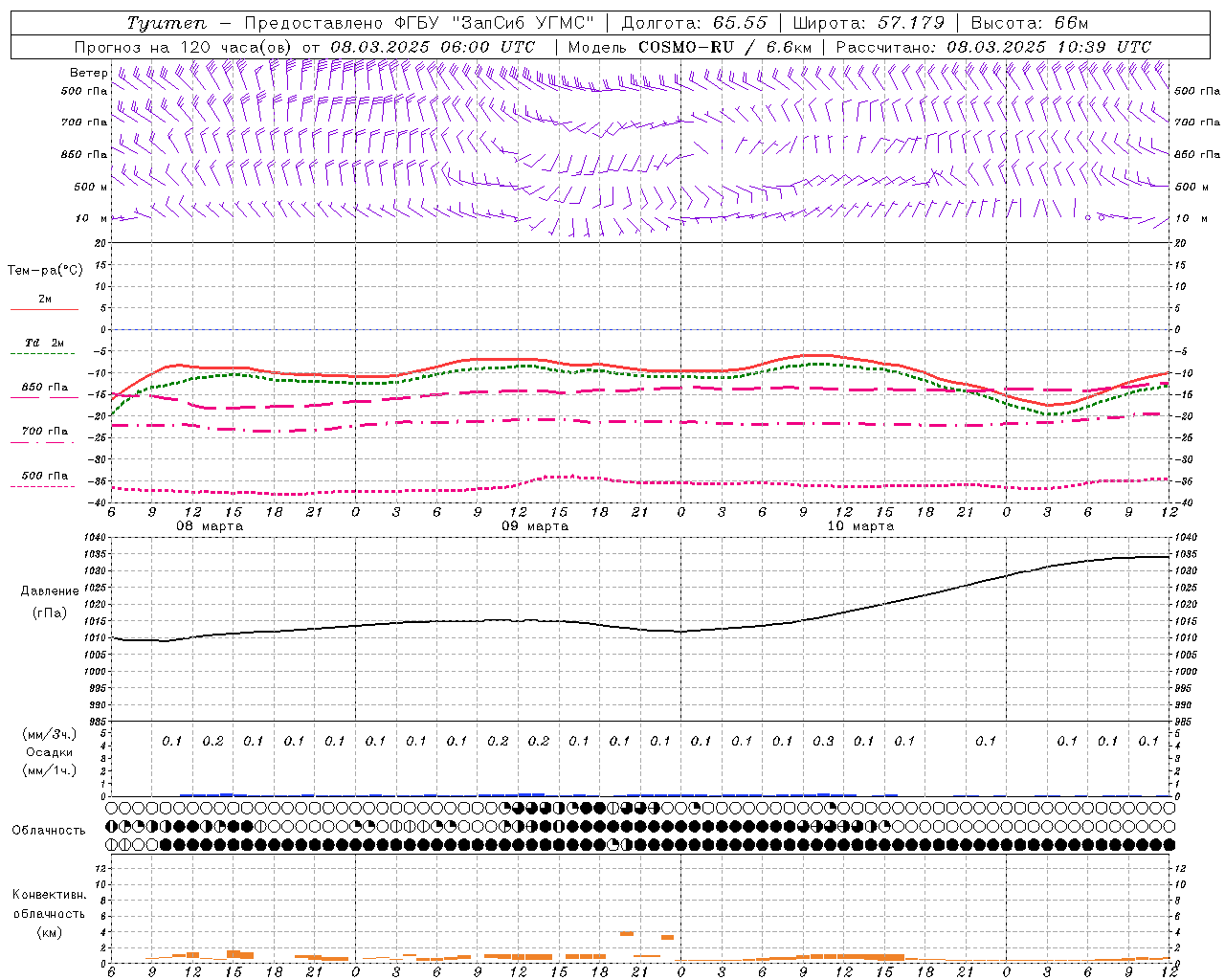Click "Прогноз на 120 часа(ов)" forecast line
The height and width of the screenshot is (980, 1225).
point(185,47)
